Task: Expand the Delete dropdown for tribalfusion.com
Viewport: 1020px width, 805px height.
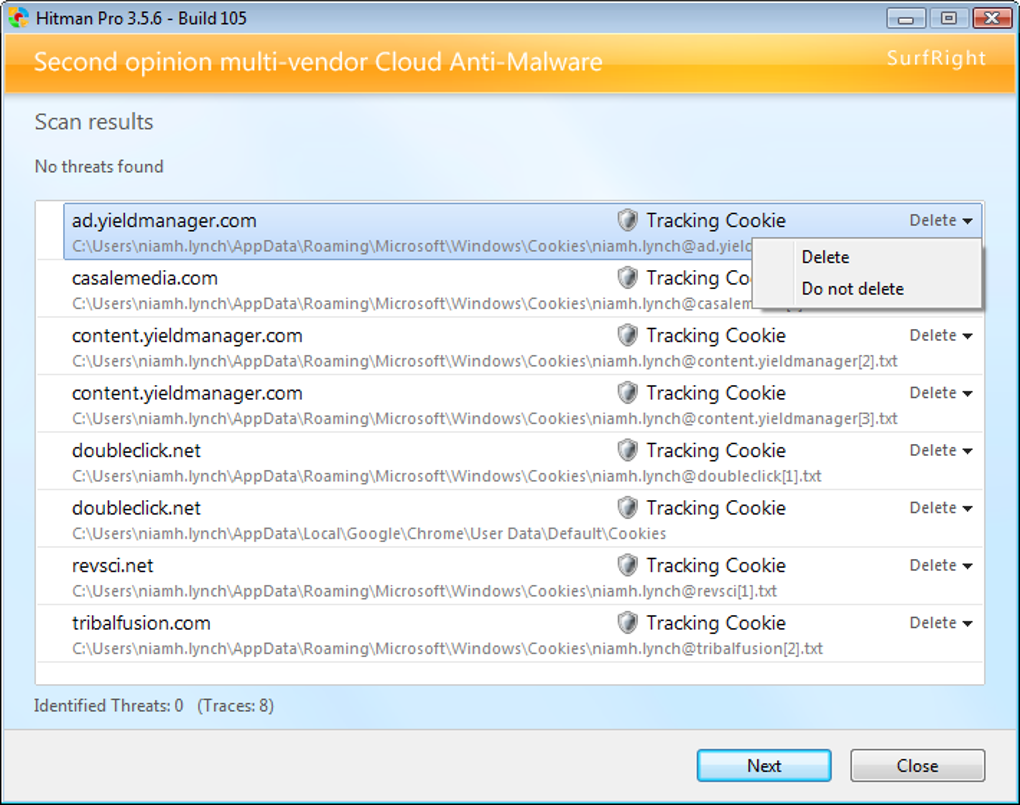Action: tap(940, 623)
